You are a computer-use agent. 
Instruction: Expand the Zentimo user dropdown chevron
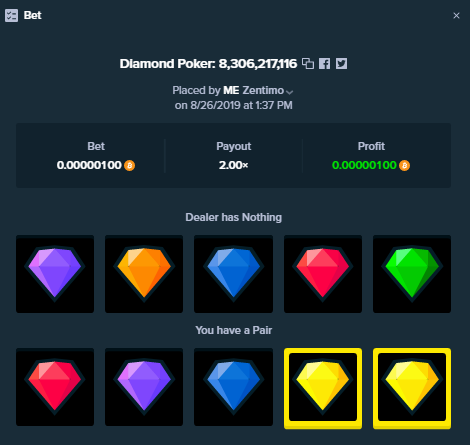[289, 92]
